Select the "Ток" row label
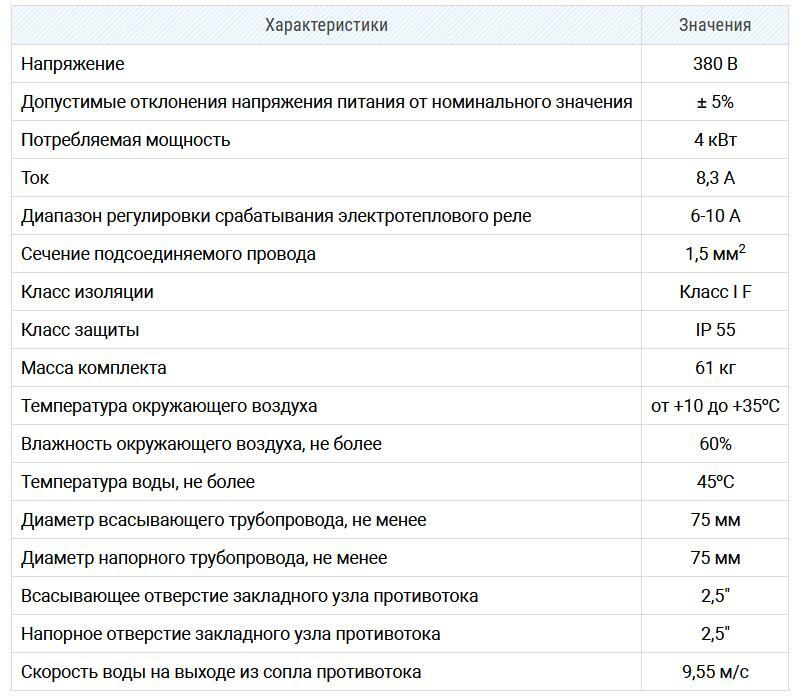This screenshot has width=800, height=698. coord(35,178)
